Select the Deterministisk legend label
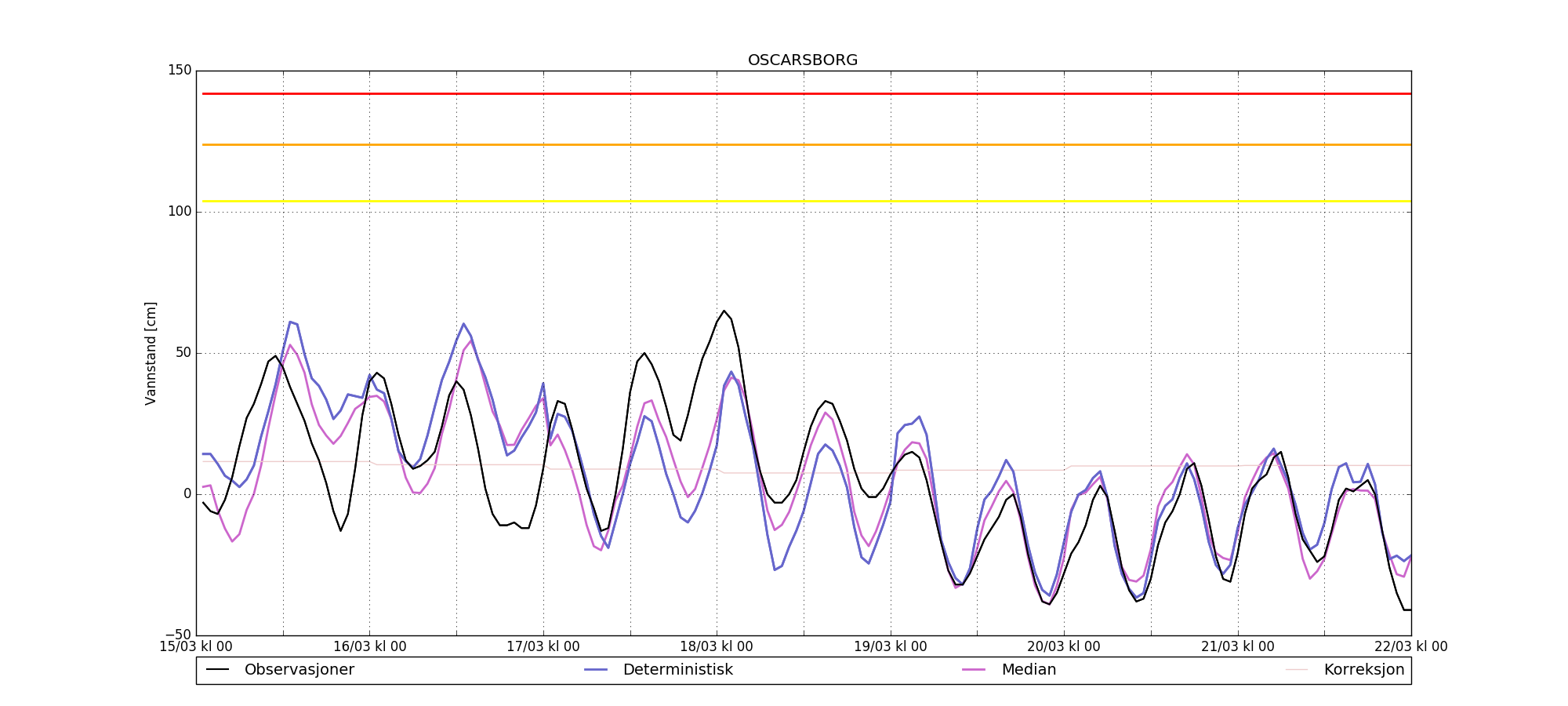The image size is (1568, 706). (677, 670)
